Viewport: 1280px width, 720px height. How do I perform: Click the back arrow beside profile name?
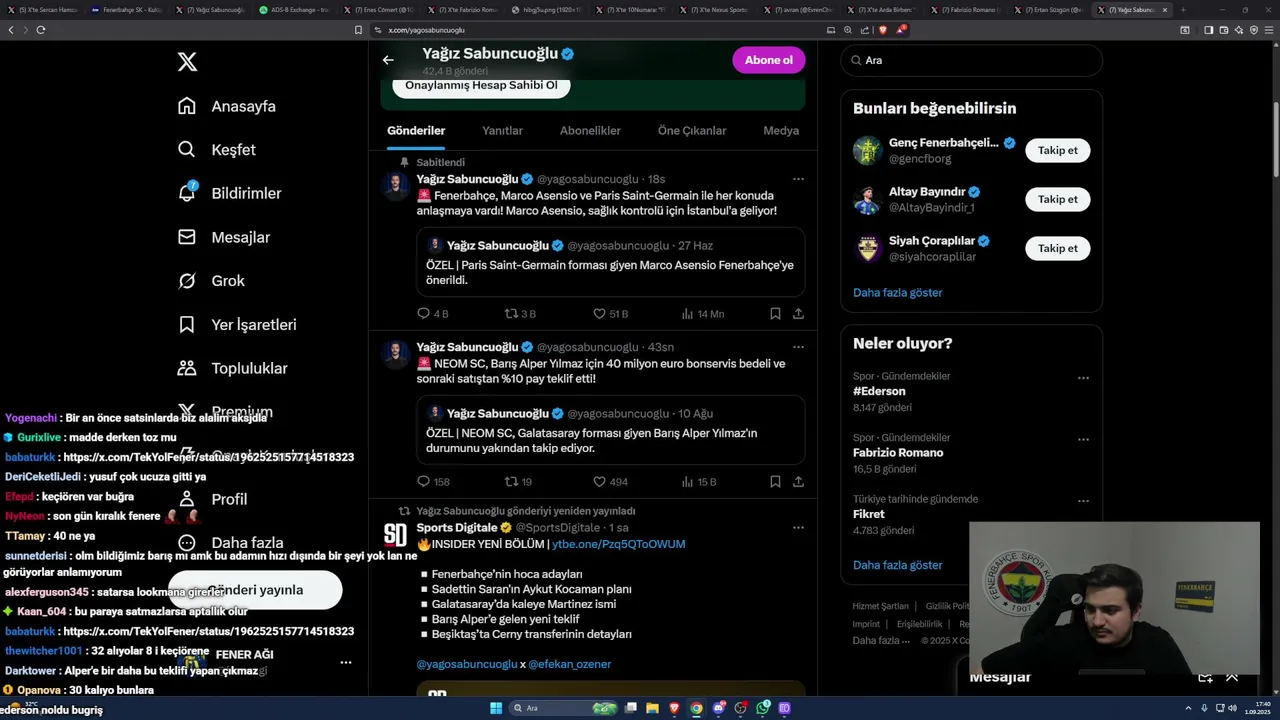click(x=388, y=60)
